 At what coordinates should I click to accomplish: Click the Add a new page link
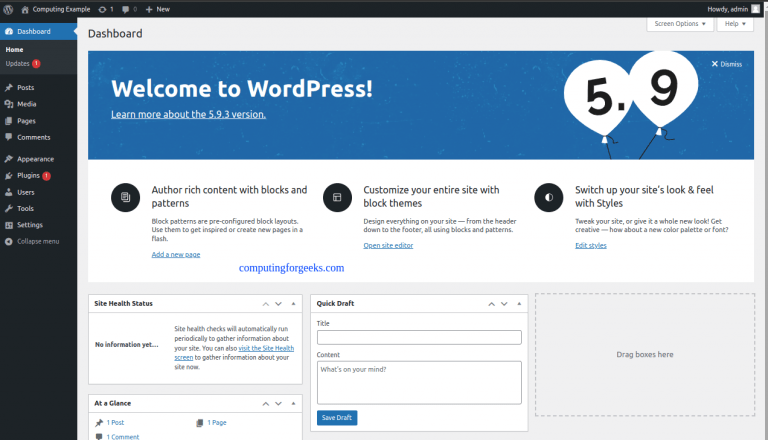pyautogui.click(x=176, y=254)
